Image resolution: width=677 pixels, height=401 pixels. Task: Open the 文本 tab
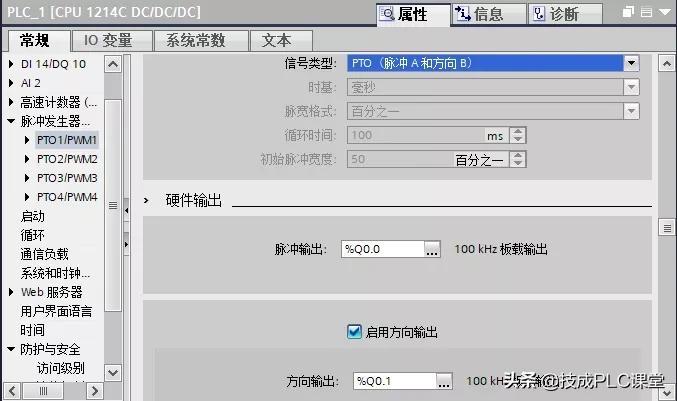click(281, 41)
